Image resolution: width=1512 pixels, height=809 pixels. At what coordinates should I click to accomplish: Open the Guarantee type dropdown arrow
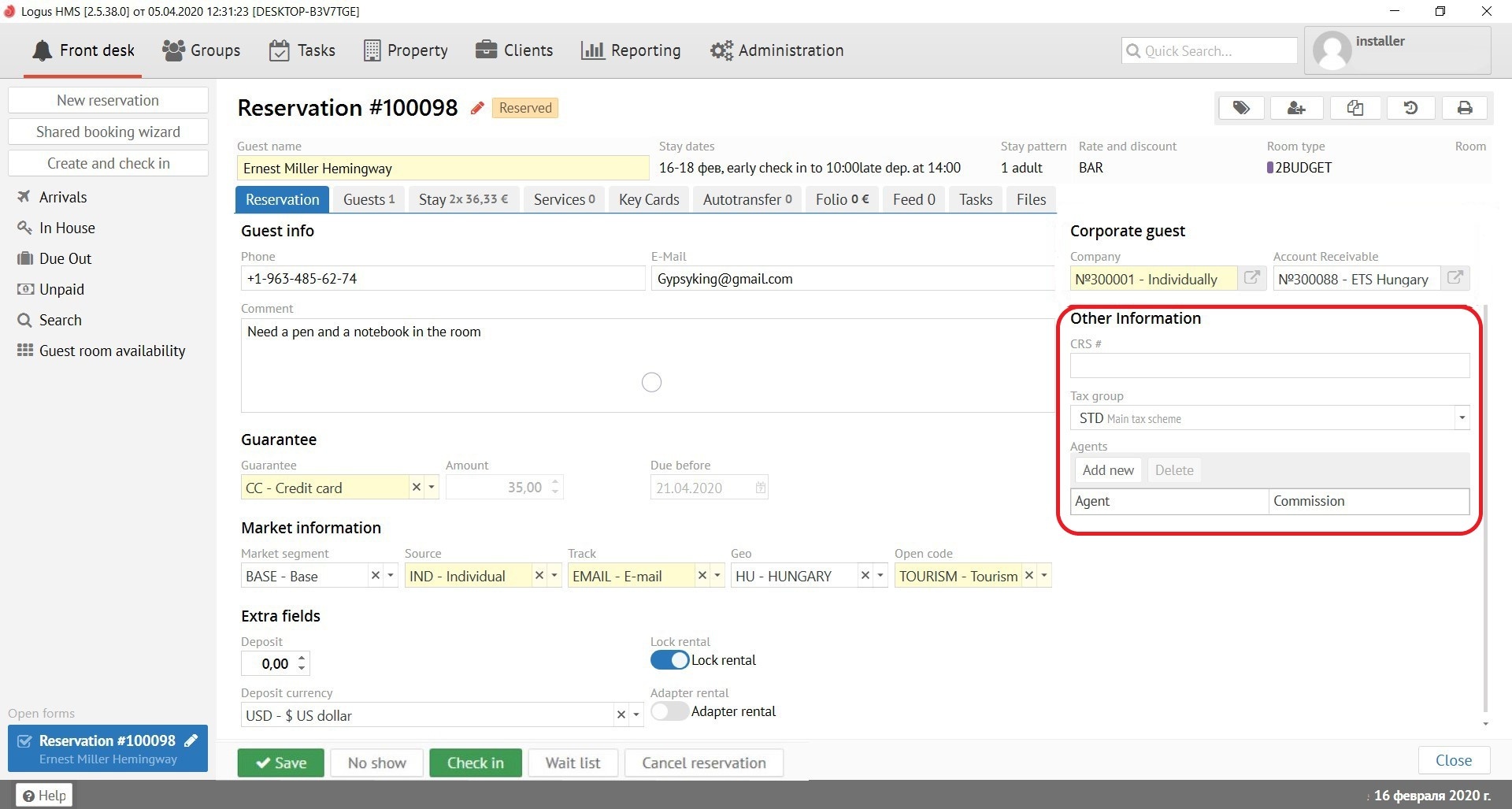point(432,488)
